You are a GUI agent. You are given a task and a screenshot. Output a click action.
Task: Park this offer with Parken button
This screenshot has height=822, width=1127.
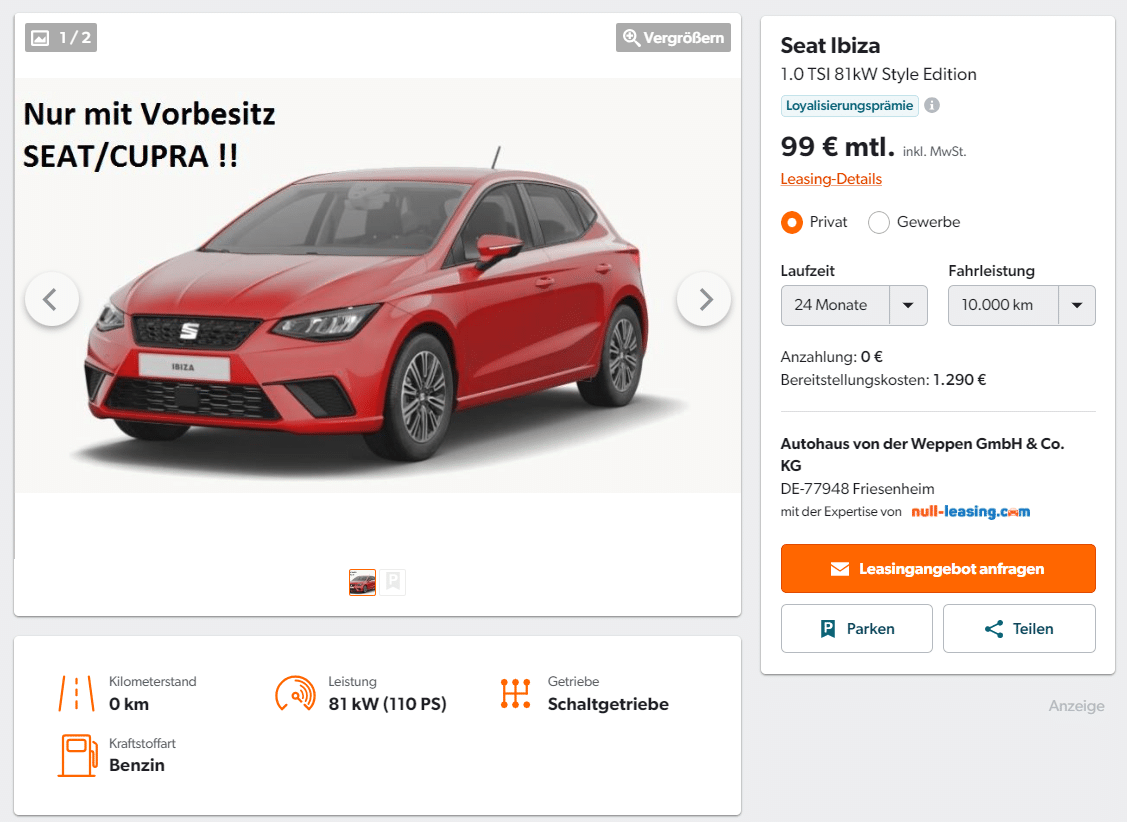click(857, 629)
